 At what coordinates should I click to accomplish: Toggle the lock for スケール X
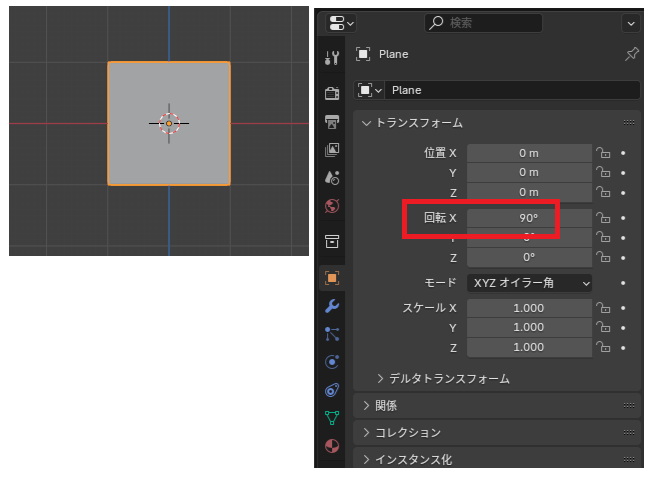tap(603, 308)
